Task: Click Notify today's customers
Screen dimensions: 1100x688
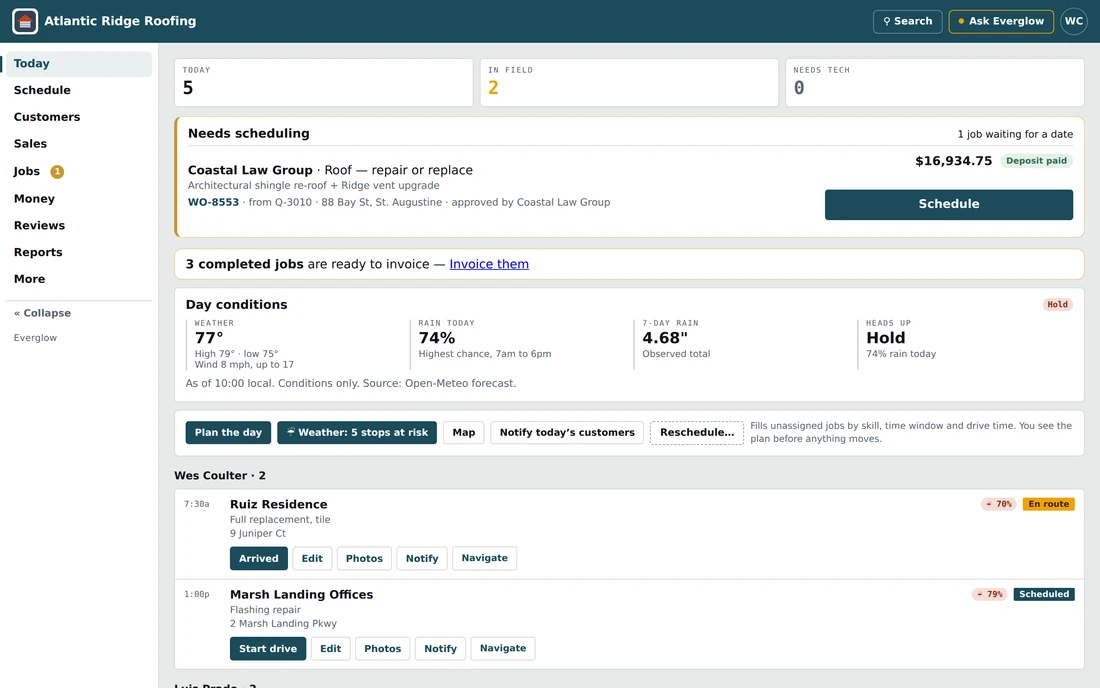Action: (x=567, y=433)
